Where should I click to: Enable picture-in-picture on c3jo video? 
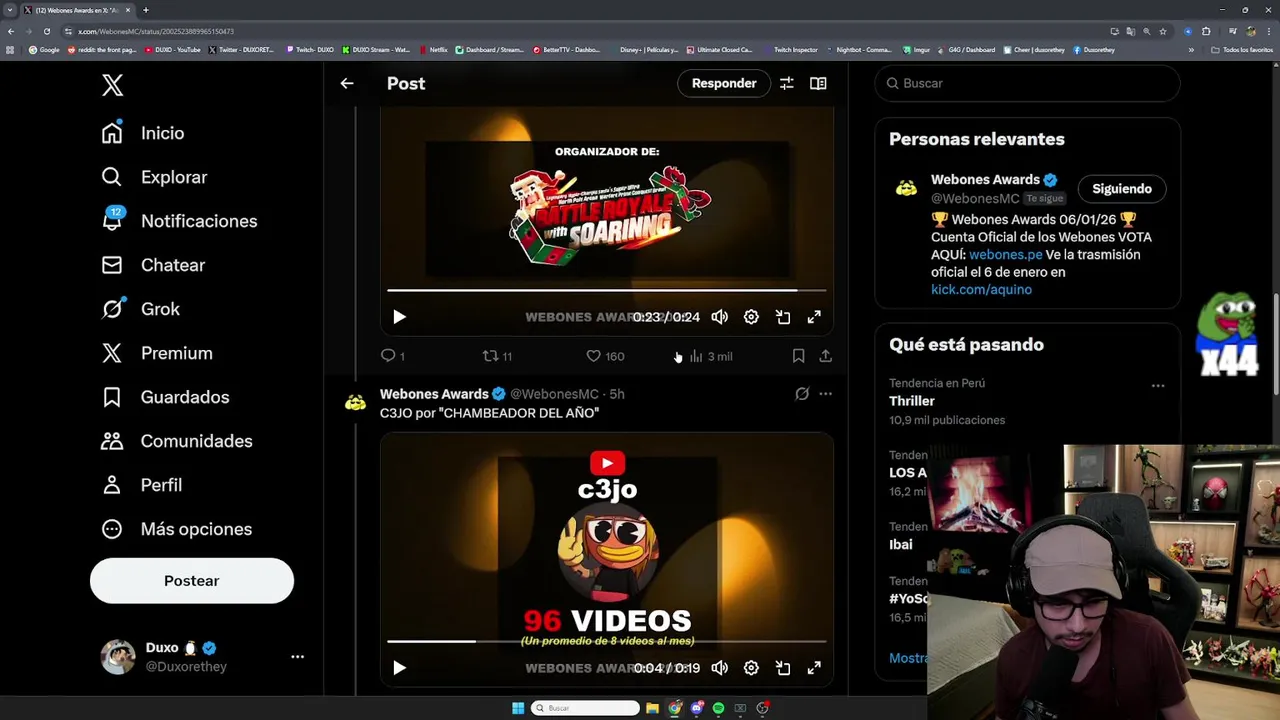pyautogui.click(x=783, y=668)
